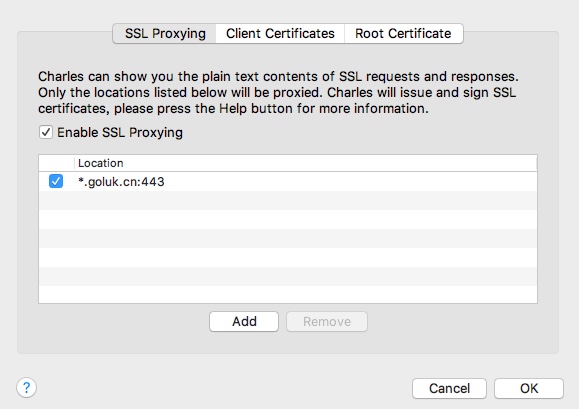This screenshot has height=409, width=579.
Task: Click the Remove button
Action: tap(327, 322)
